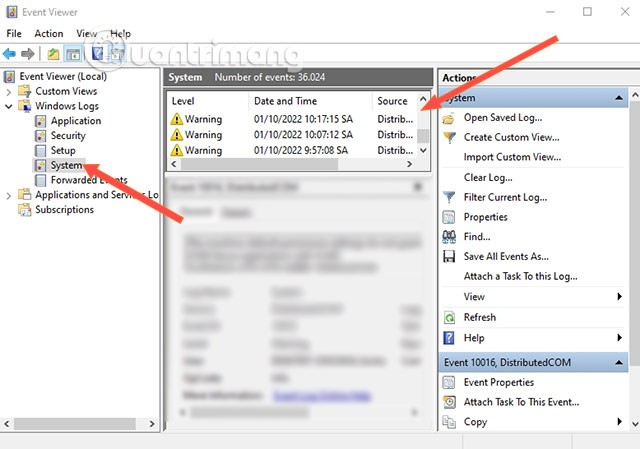
Task: Open the File menu
Action: click(x=14, y=33)
